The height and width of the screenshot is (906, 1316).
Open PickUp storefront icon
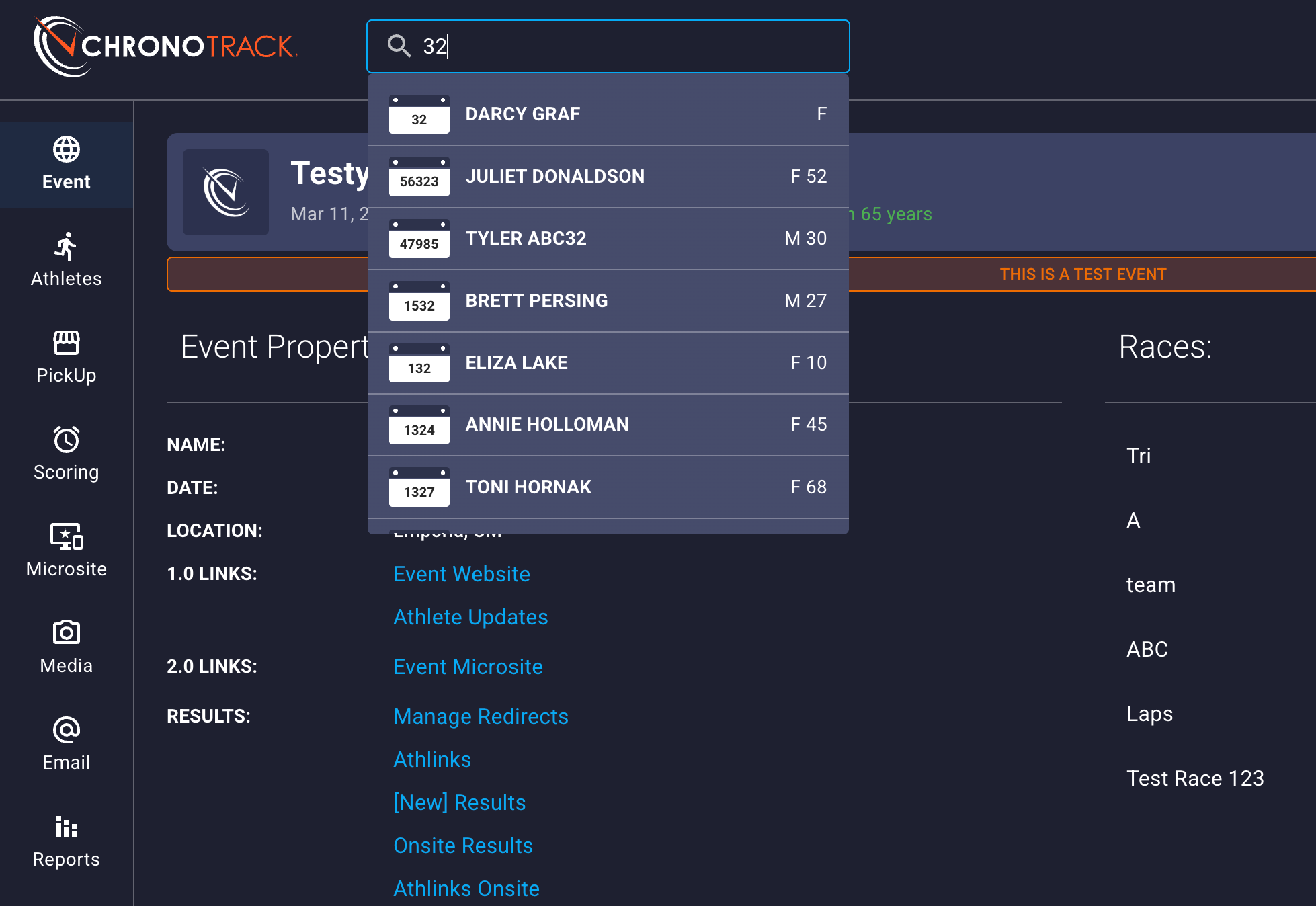coord(66,343)
